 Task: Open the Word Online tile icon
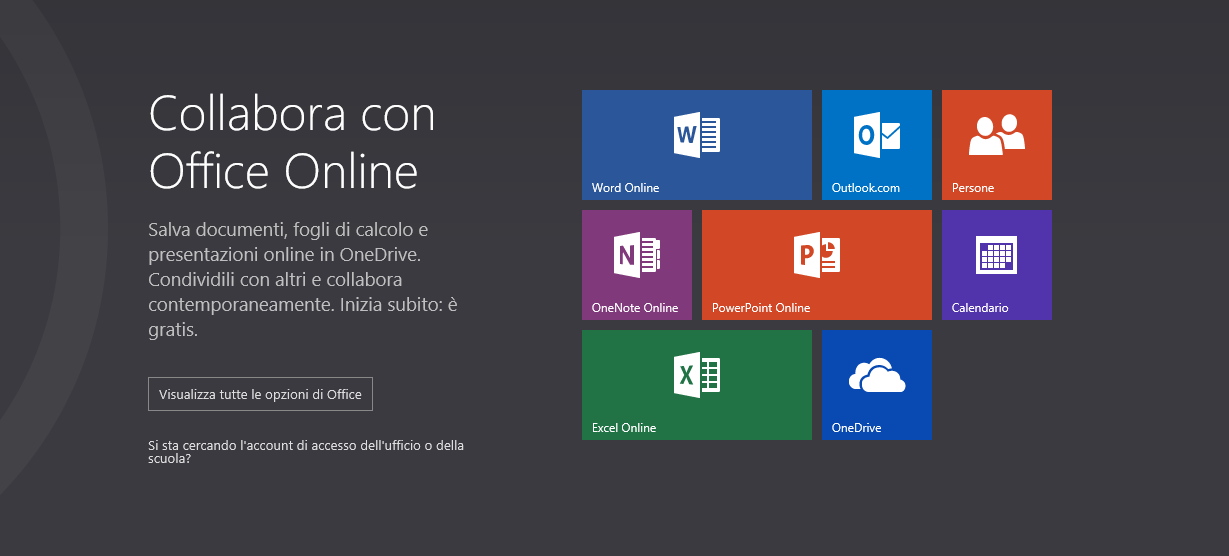pos(697,135)
